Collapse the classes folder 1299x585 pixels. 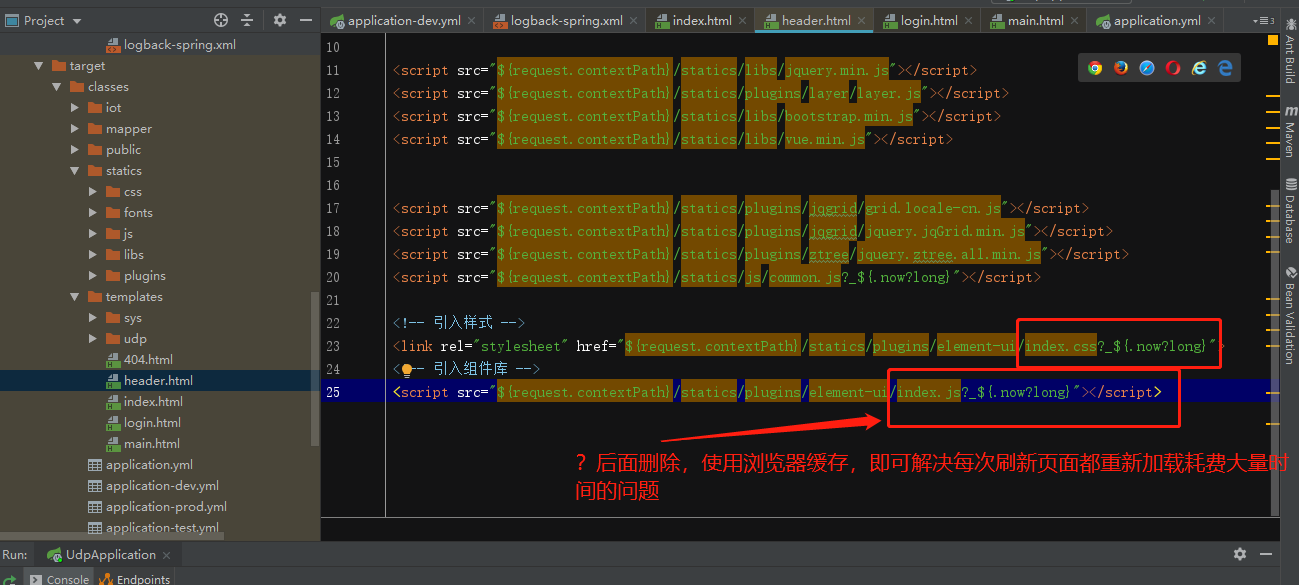pos(57,87)
